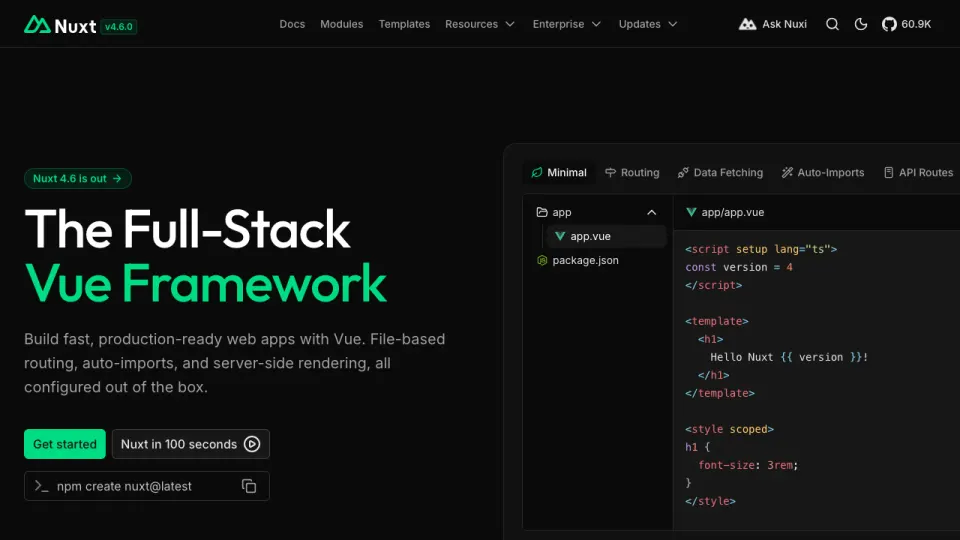Switch to the Data Fetching tab

[720, 173]
